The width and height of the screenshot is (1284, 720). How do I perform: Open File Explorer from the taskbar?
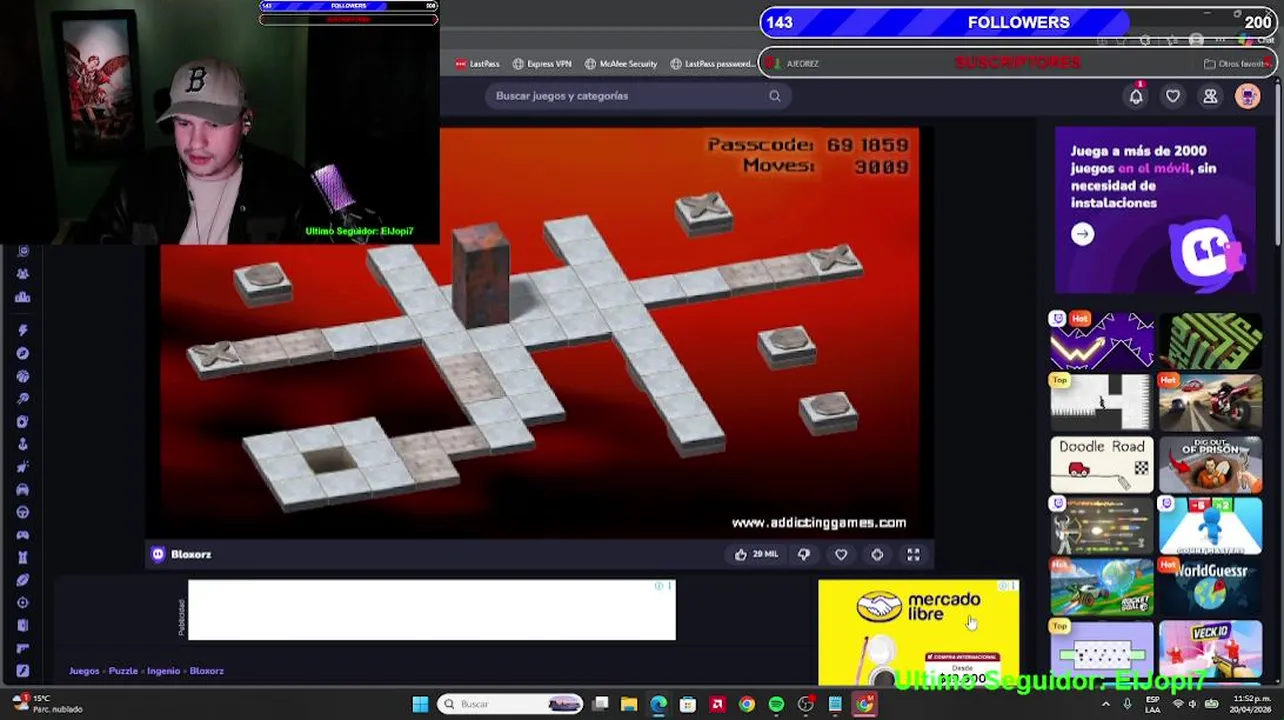pyautogui.click(x=629, y=704)
